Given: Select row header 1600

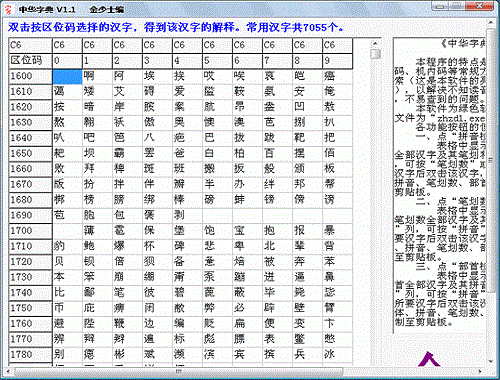Looking at the screenshot, I should click(31, 76).
